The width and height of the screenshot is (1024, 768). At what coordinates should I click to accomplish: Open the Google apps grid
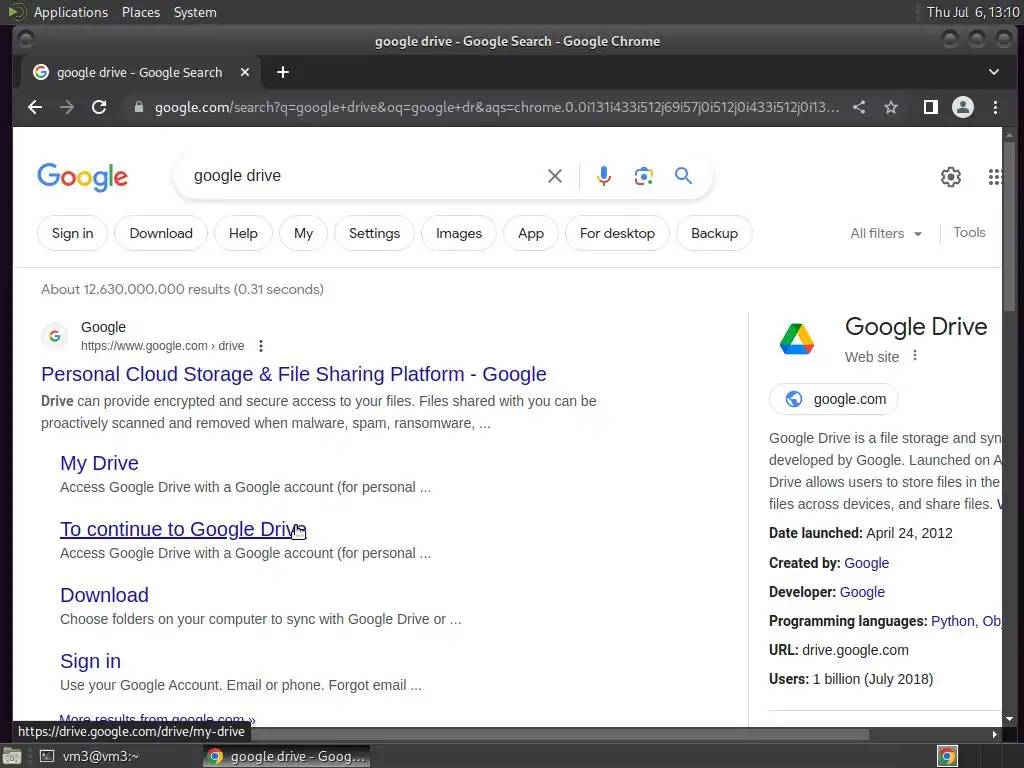(995, 176)
